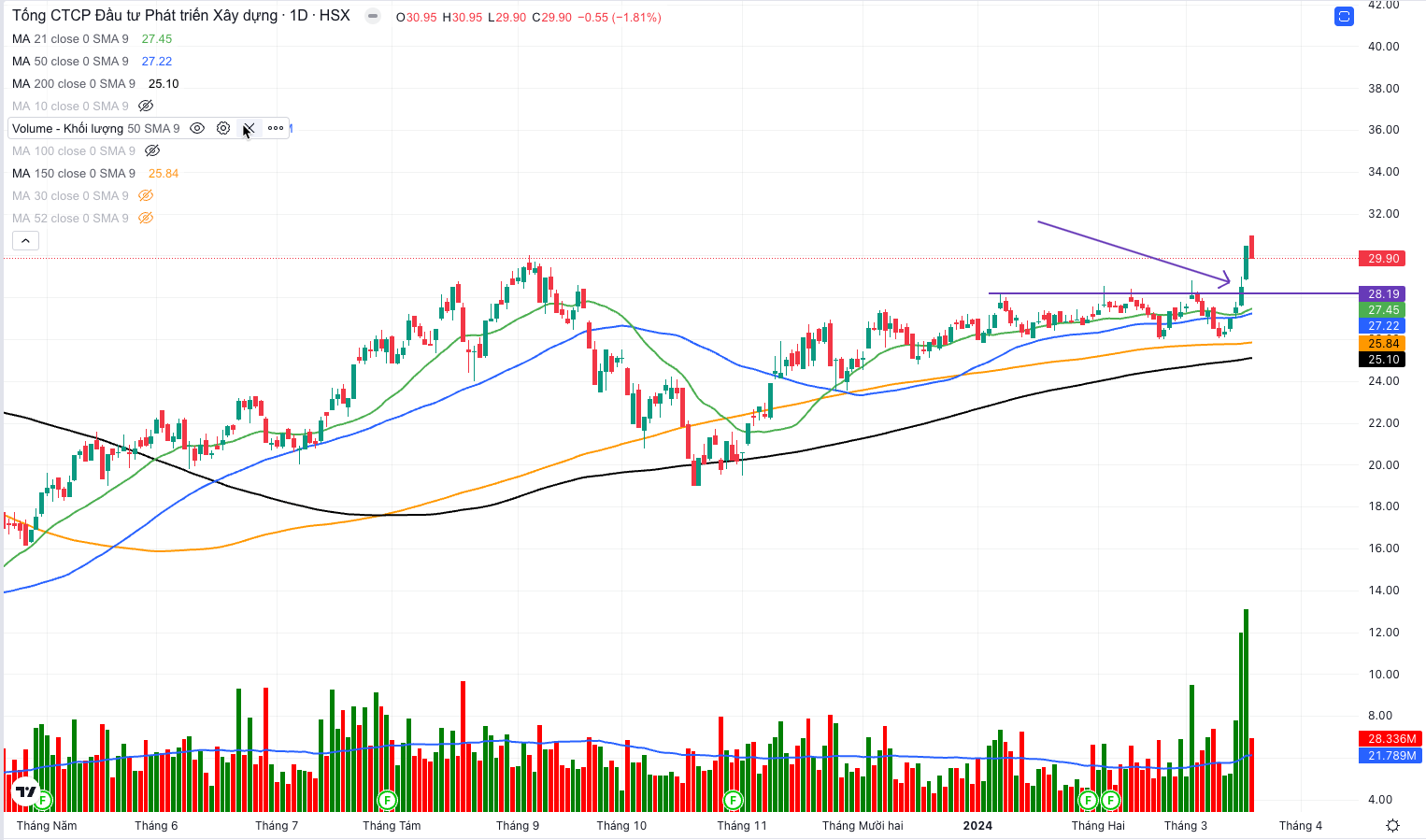1426x840 pixels.
Task: Select the MA 52 close legend row
Action: [x=70, y=218]
